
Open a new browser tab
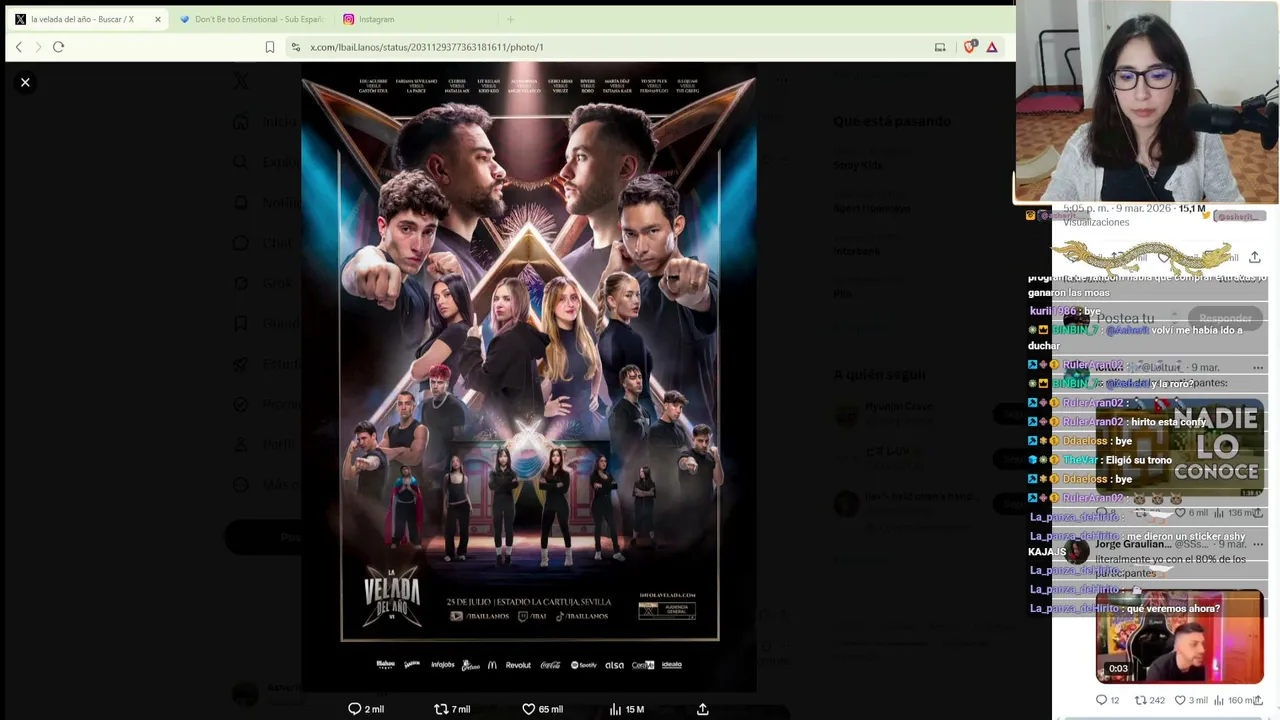pos(510,19)
